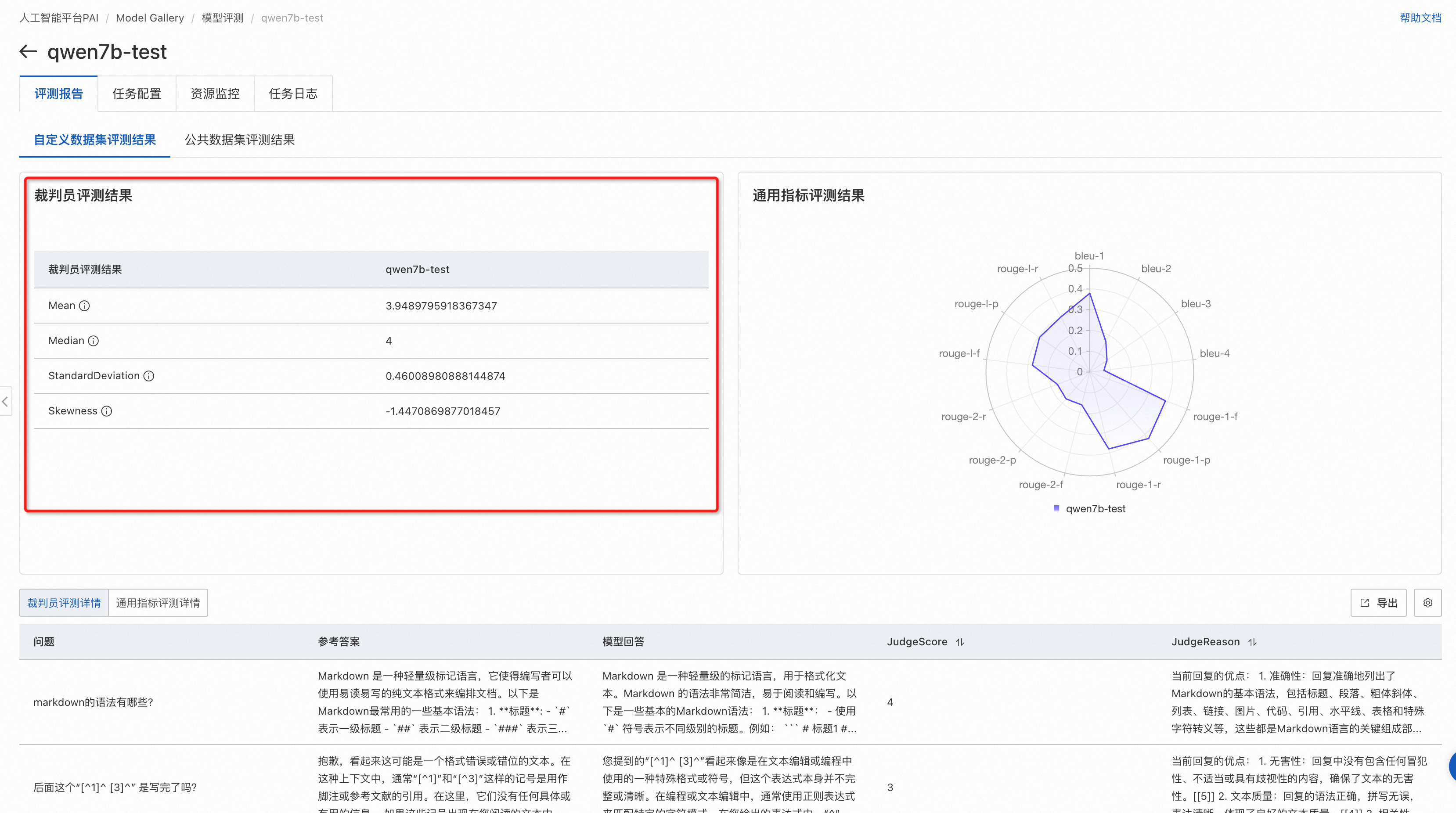Image resolution: width=1456 pixels, height=813 pixels.
Task: Switch to 任务配置 tab
Action: click(137, 94)
